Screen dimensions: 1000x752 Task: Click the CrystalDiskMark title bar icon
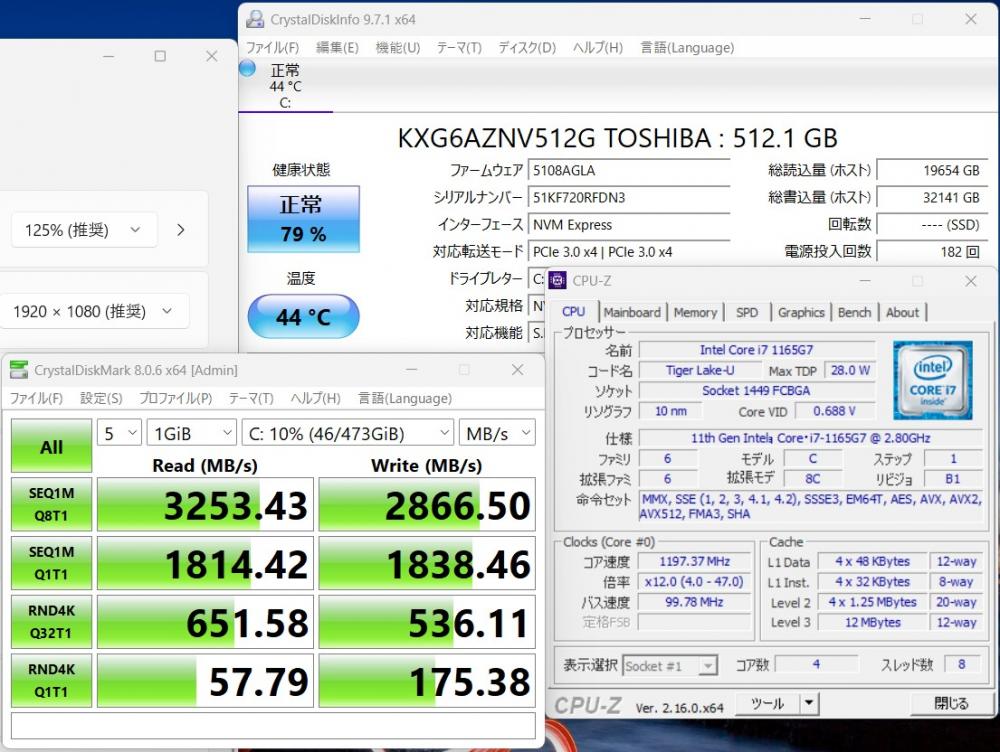pyautogui.click(x=19, y=370)
